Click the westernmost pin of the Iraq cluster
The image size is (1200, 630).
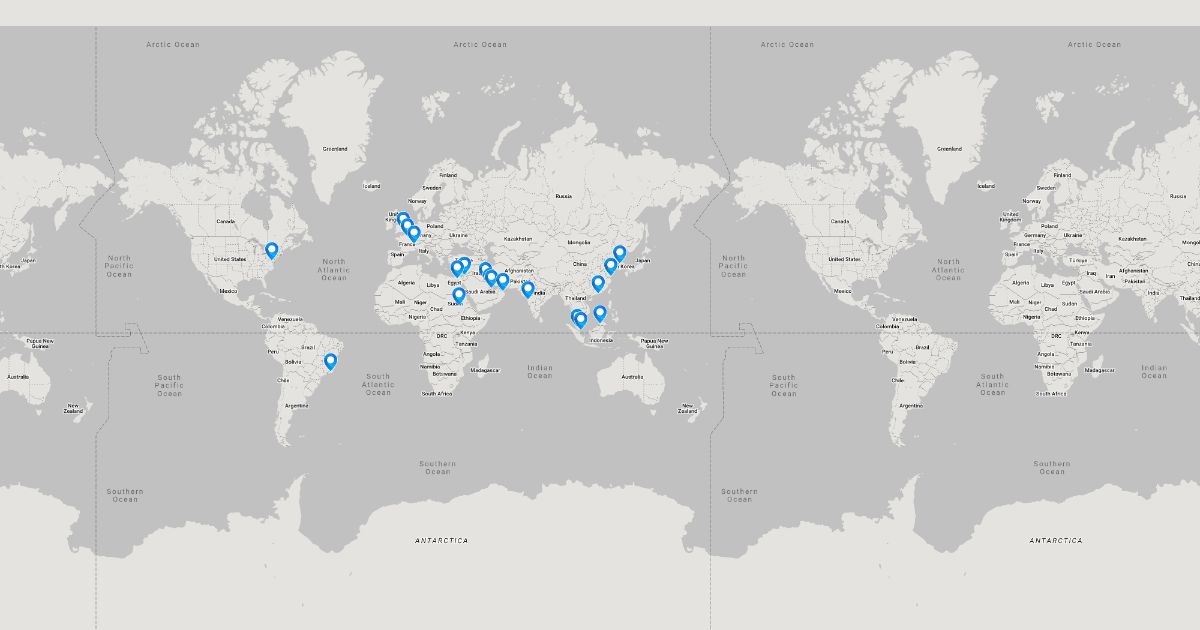click(485, 269)
